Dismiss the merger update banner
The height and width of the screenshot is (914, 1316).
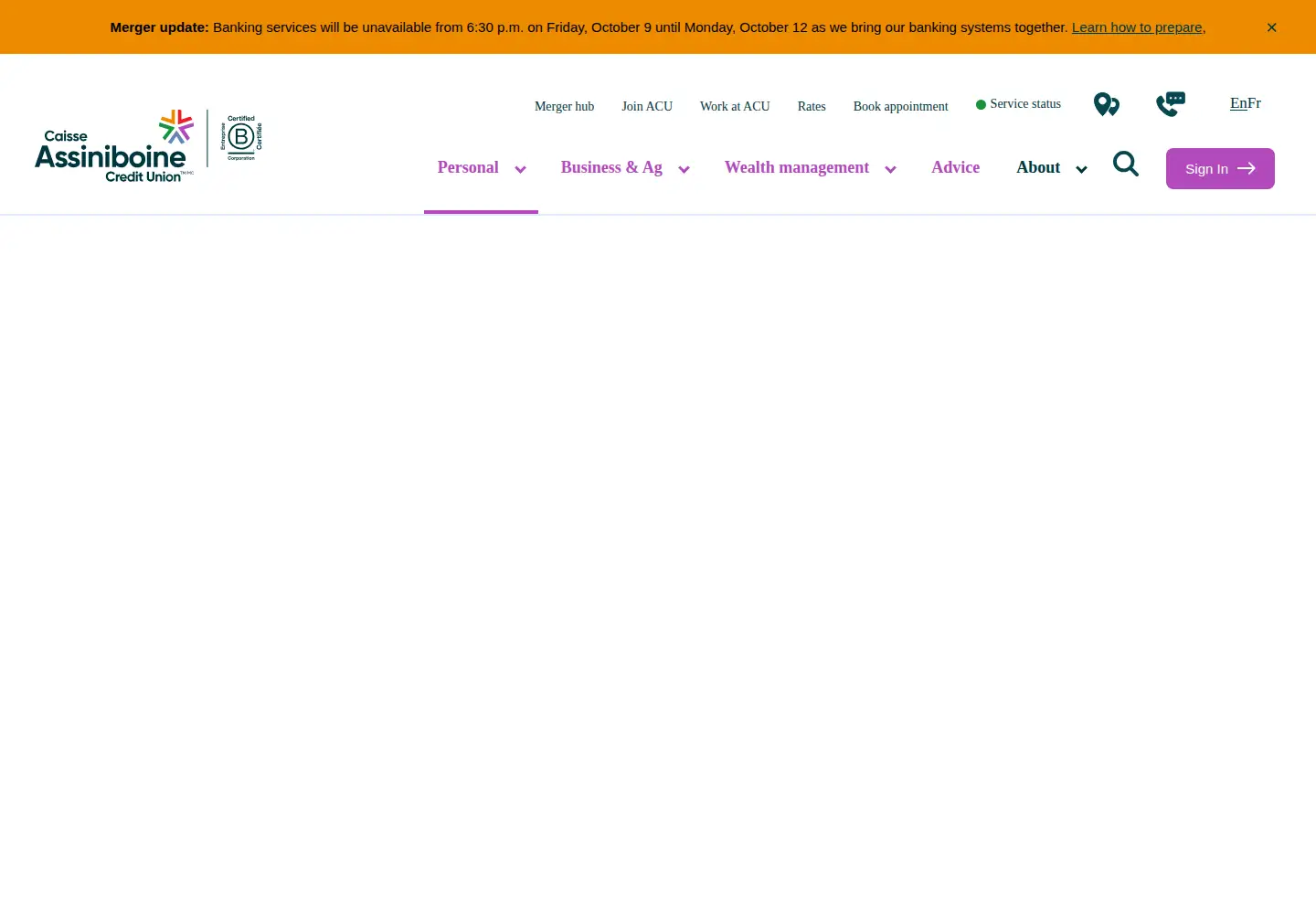point(1271,27)
